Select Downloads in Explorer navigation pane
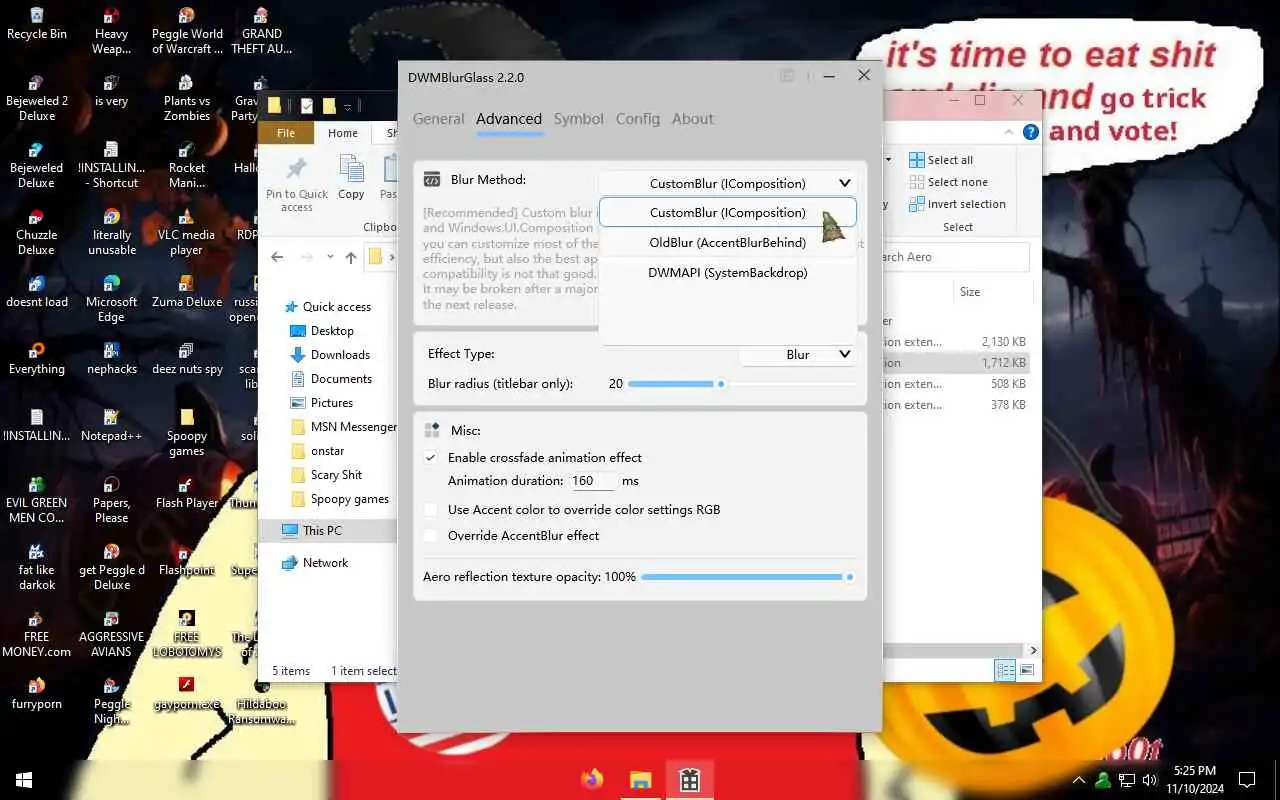This screenshot has width=1280, height=800. [340, 355]
